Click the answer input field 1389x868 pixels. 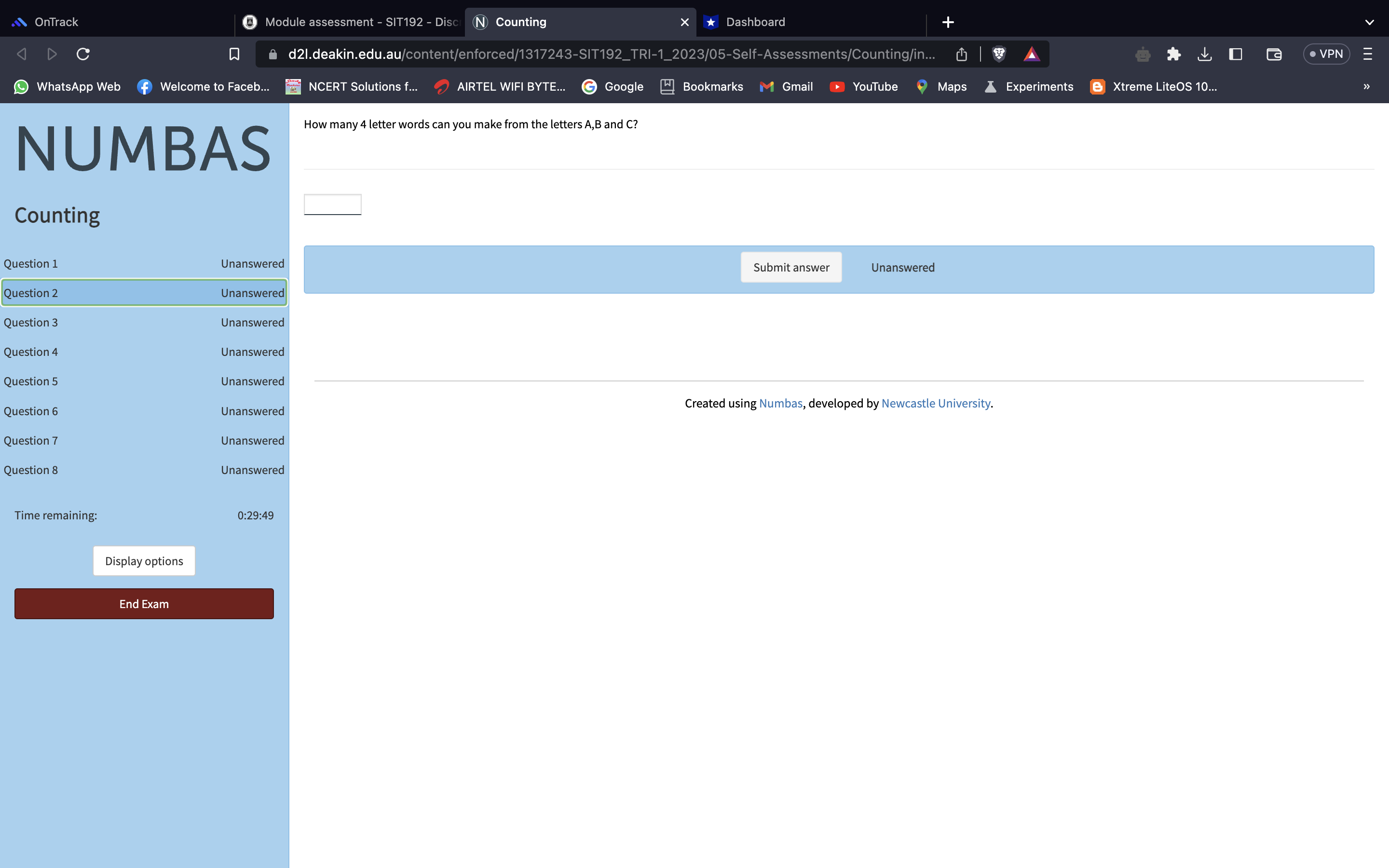[332, 204]
